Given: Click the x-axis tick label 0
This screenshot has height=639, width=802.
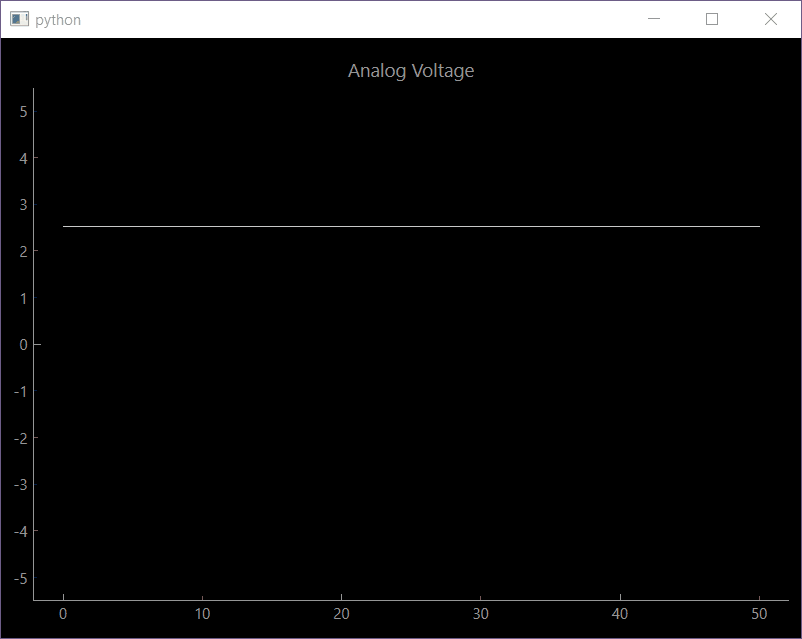Looking at the screenshot, I should click(63, 615).
